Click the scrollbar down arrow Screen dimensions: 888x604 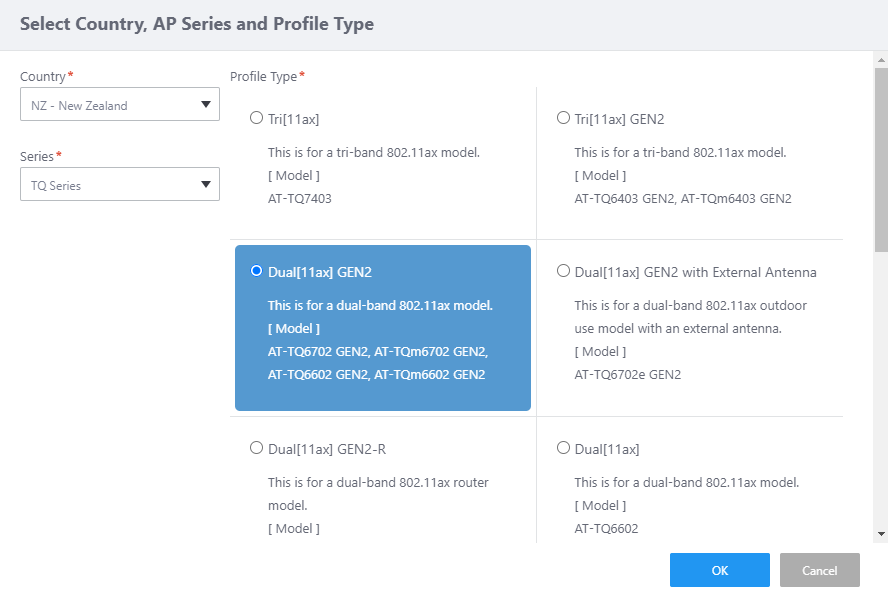(x=881, y=534)
